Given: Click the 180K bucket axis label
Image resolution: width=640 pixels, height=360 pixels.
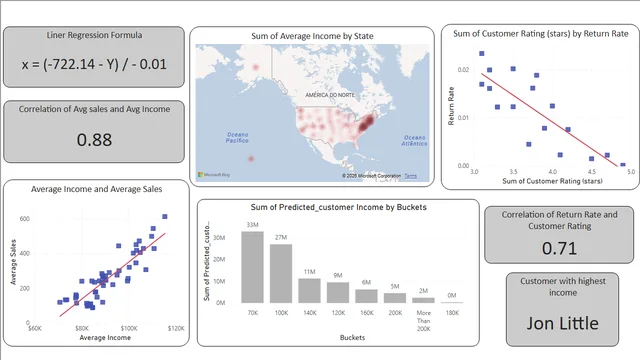Looking at the screenshot, I should point(452,313).
